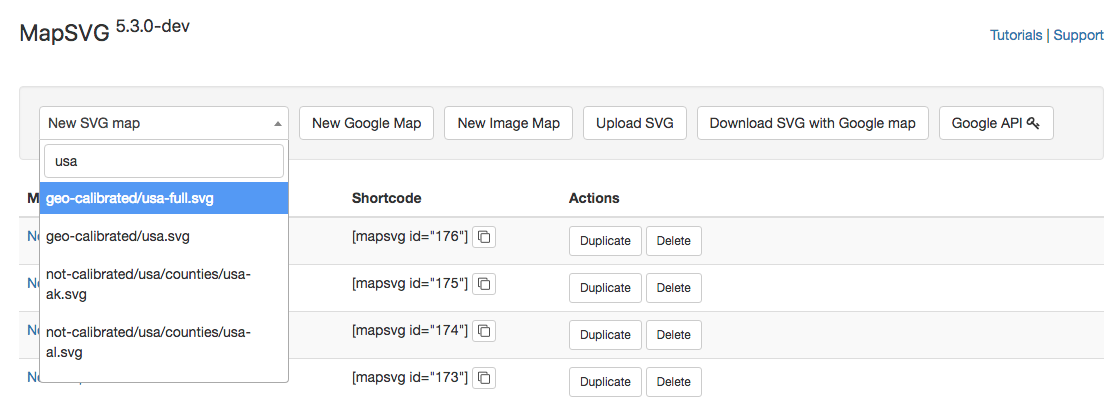Copy shortcode for mapsvg id 174
The width and height of the screenshot is (1114, 405).
point(484,331)
